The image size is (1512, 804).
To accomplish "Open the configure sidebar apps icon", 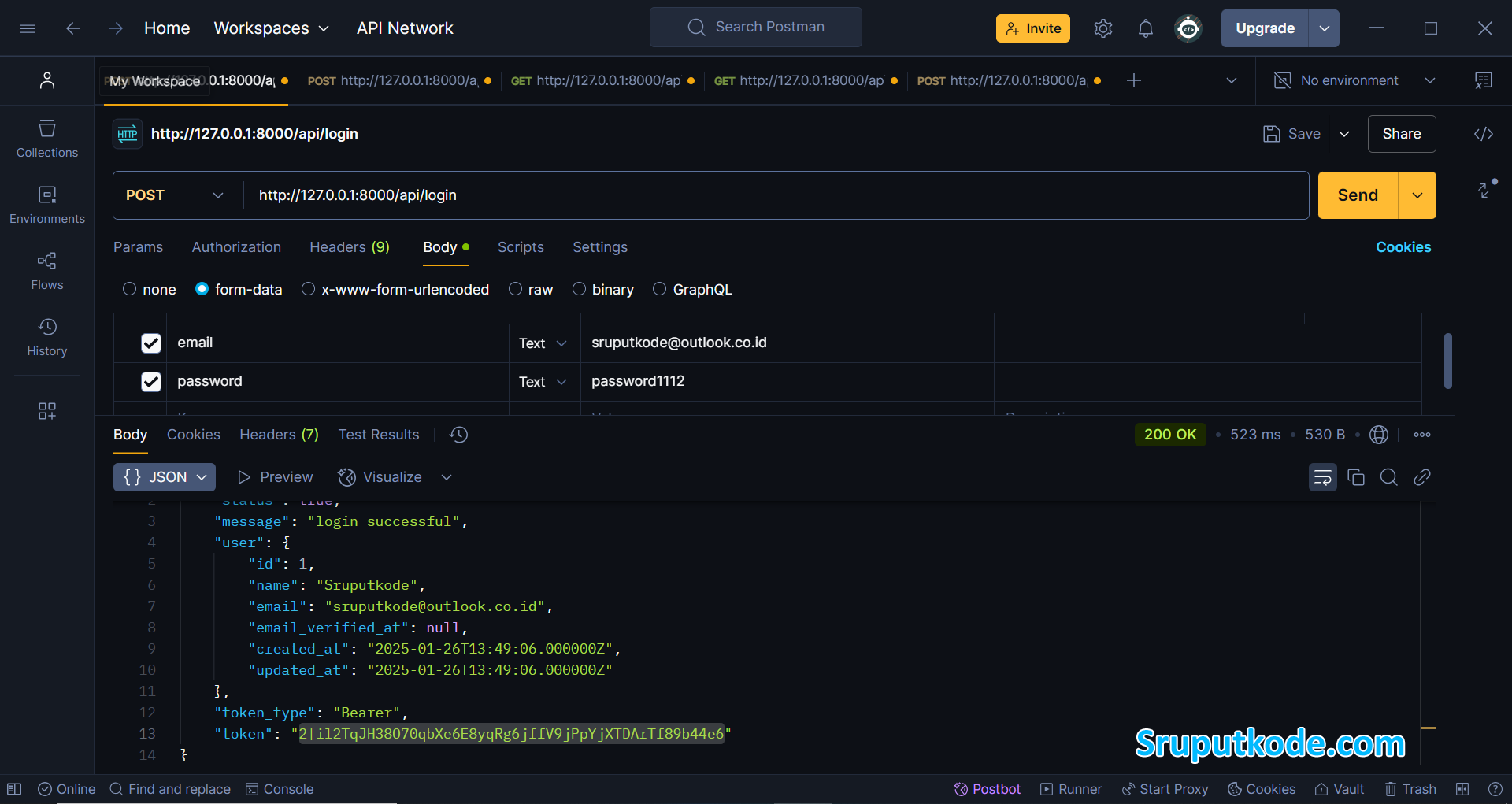I will point(47,411).
